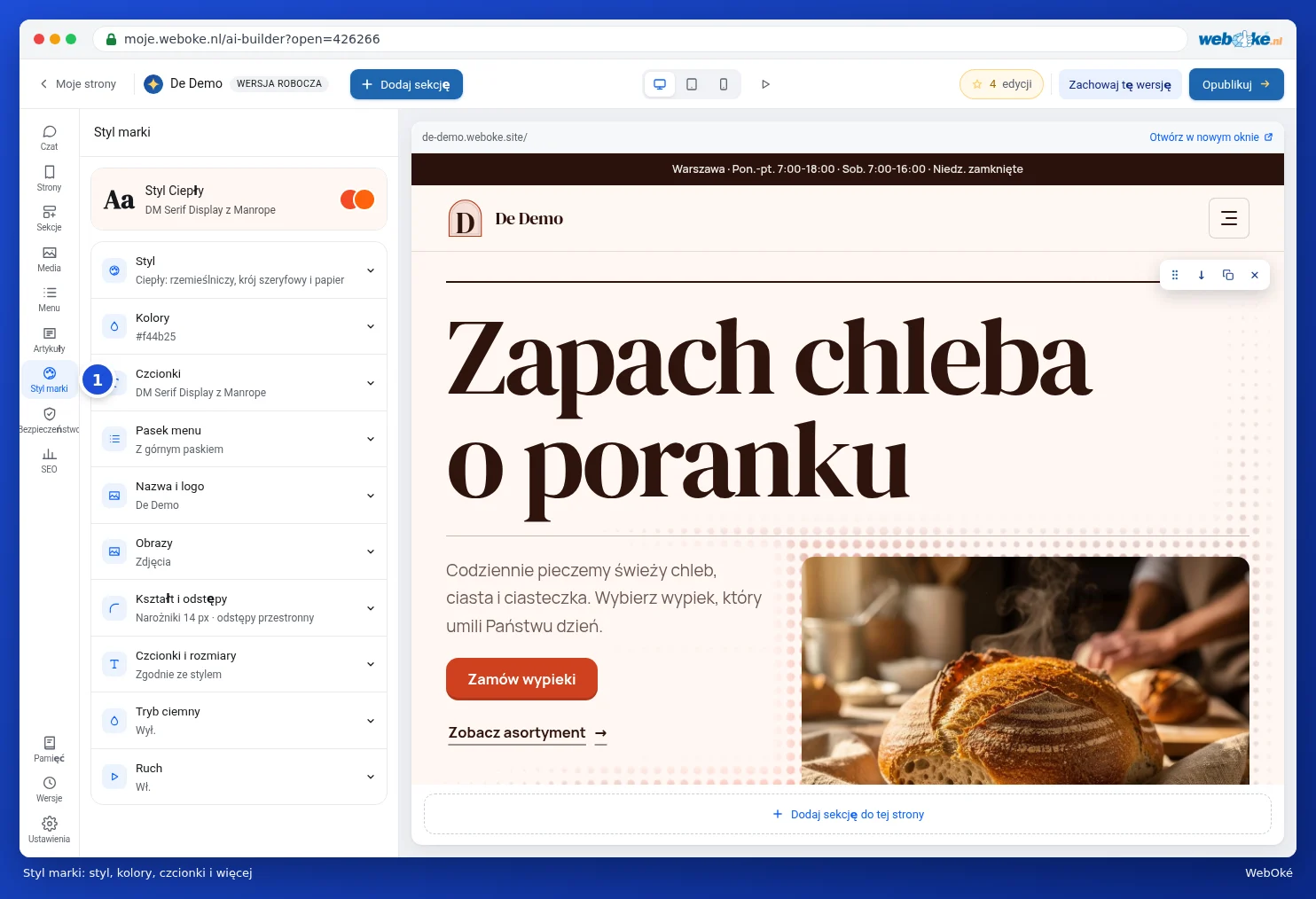
Task: Move the section down with arrow icon
Action: 1202,275
